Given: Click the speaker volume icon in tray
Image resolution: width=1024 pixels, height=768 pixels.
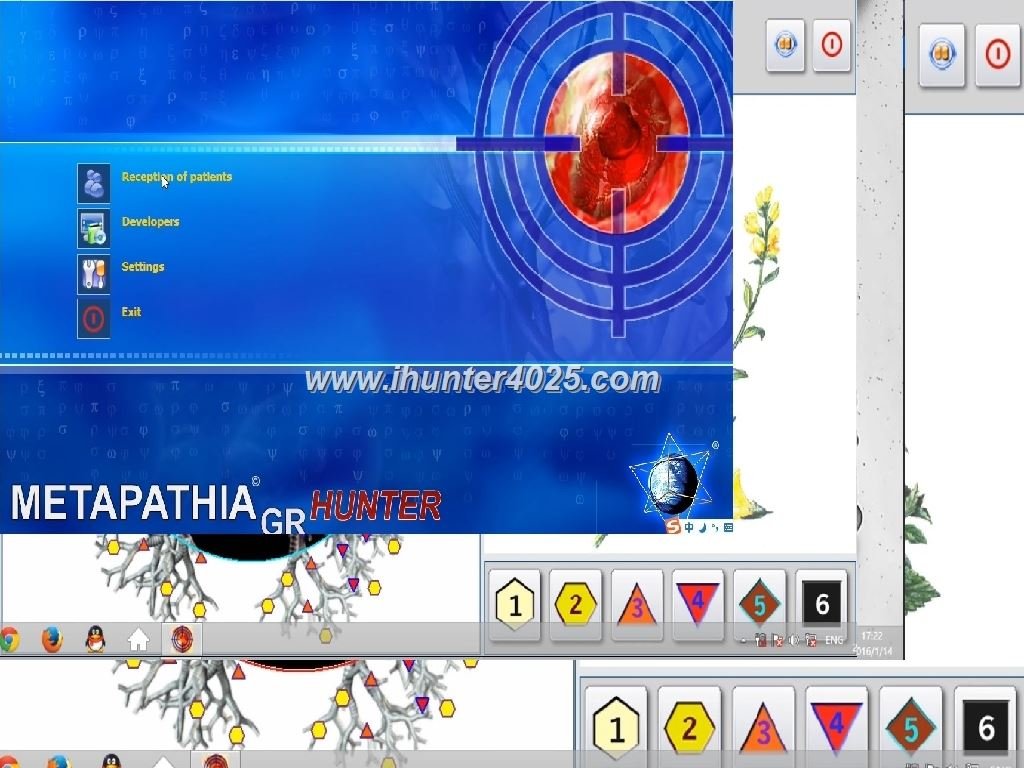Looking at the screenshot, I should (793, 641).
